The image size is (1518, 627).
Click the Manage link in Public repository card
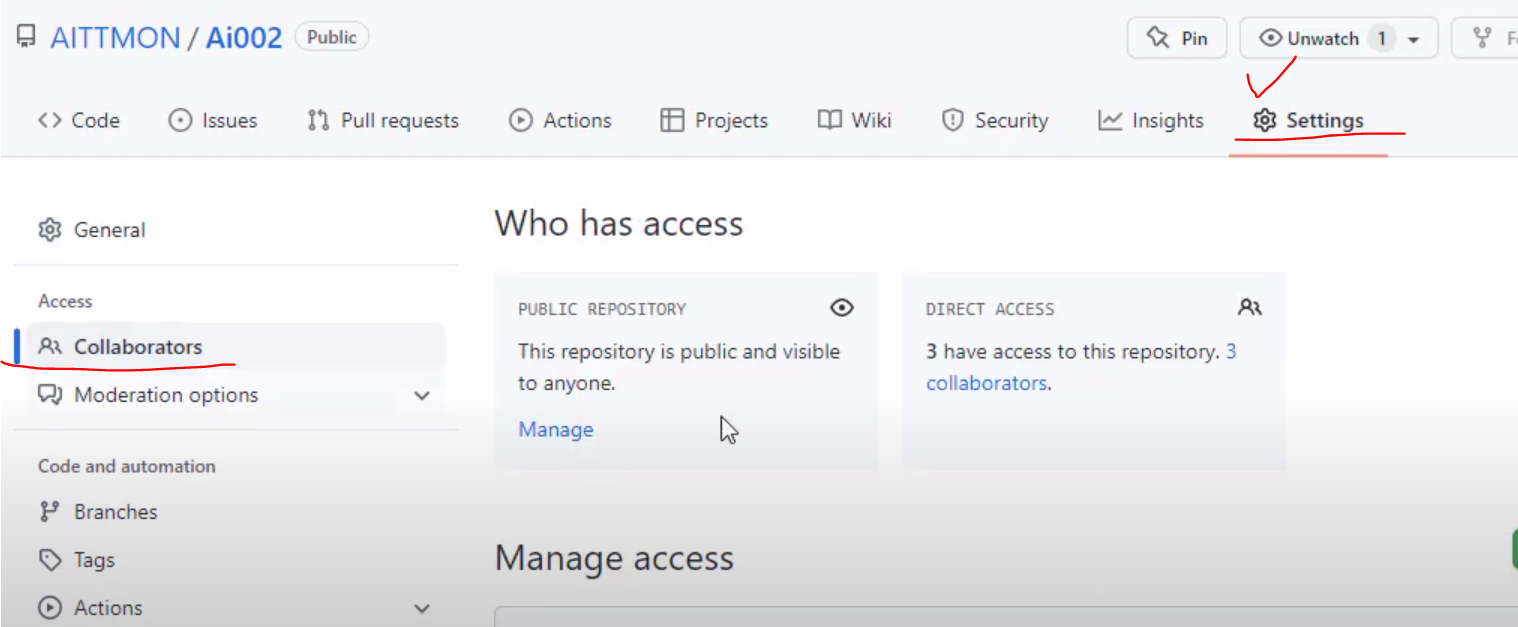556,429
